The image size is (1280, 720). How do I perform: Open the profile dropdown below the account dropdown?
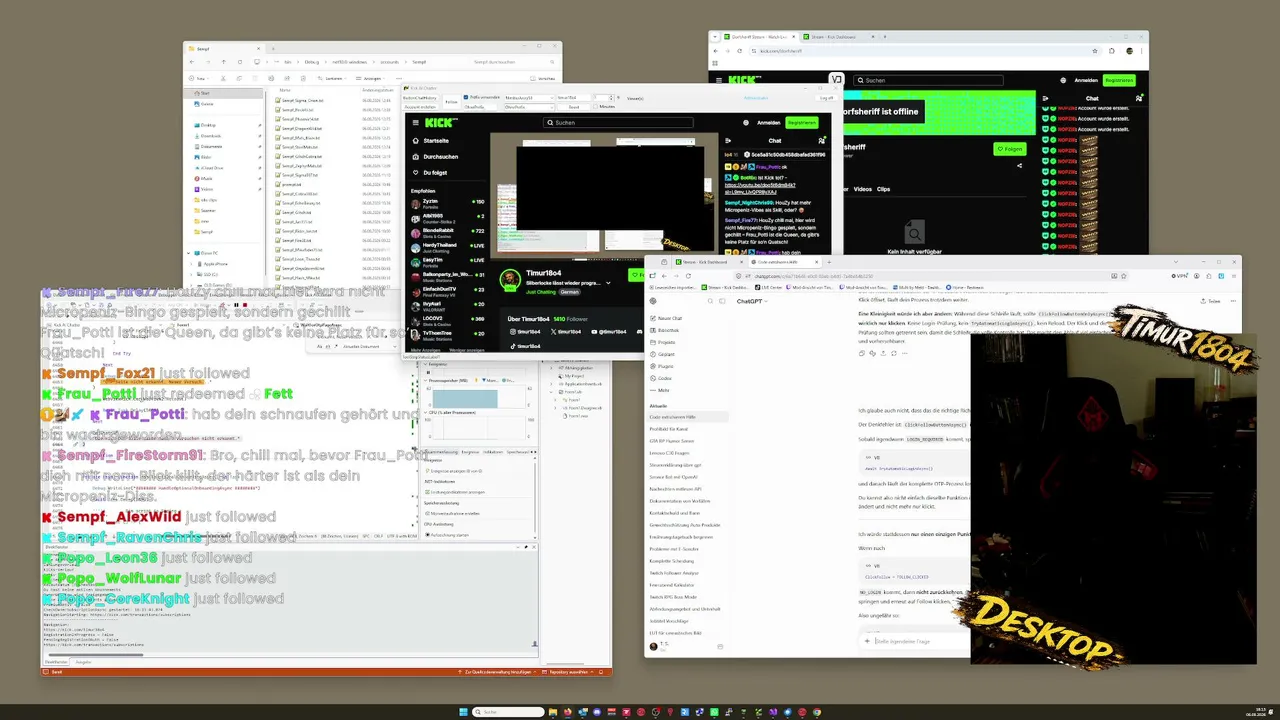click(528, 106)
